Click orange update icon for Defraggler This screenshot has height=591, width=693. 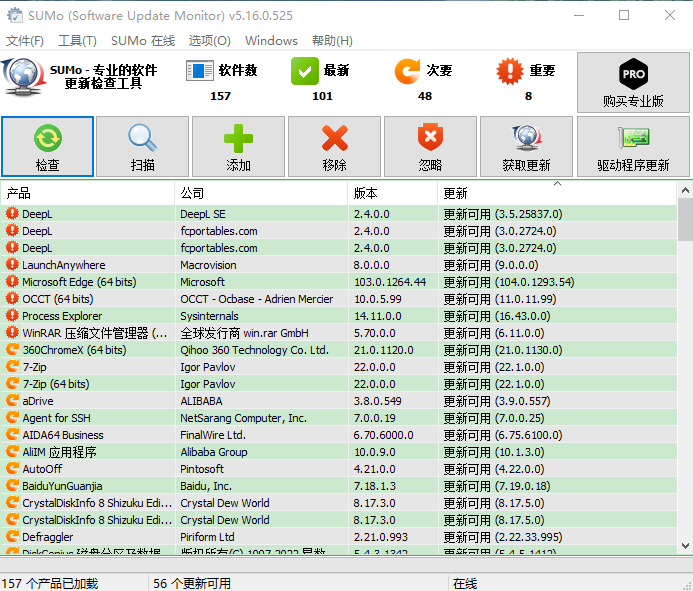(12, 537)
